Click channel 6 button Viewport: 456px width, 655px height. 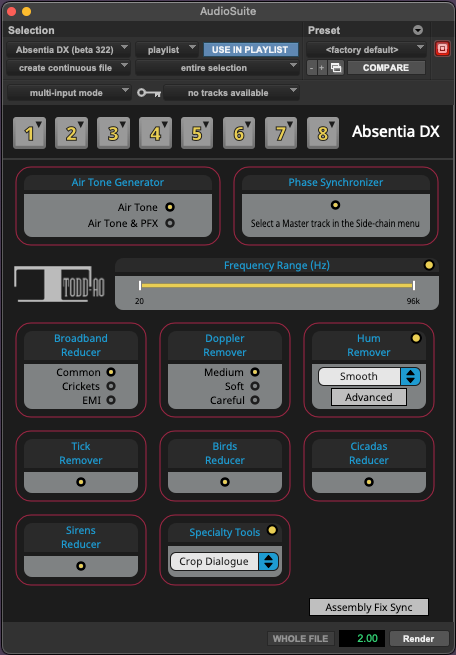pyautogui.click(x=239, y=133)
